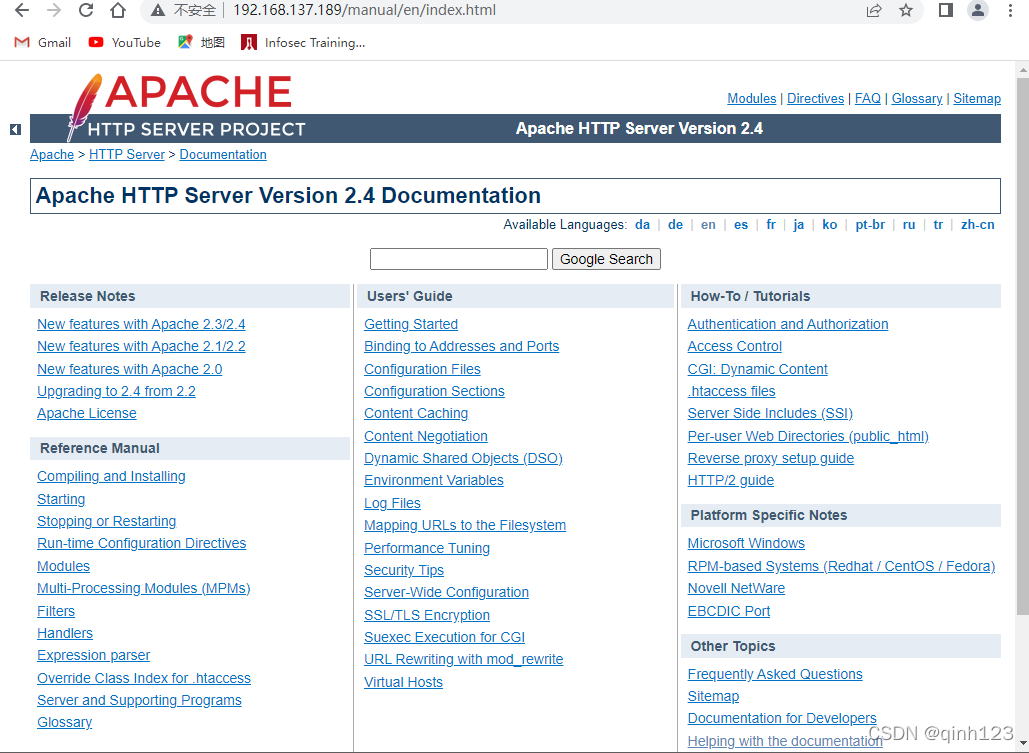Open the 地图 maps bookmark
This screenshot has width=1029, height=753.
point(201,43)
